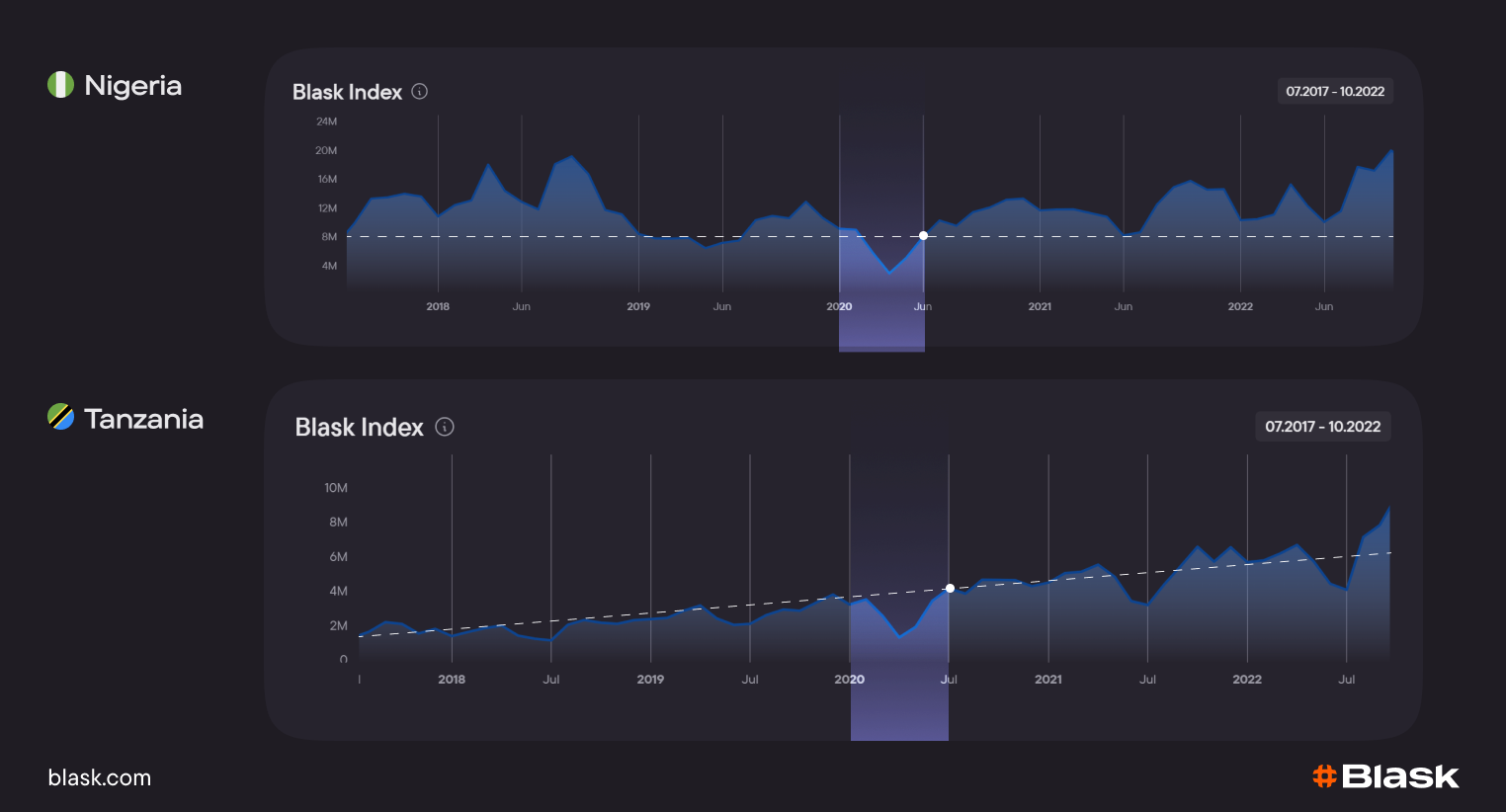Click the Tanzania Blask Index title
1506x812 pixels.
pyautogui.click(x=359, y=427)
